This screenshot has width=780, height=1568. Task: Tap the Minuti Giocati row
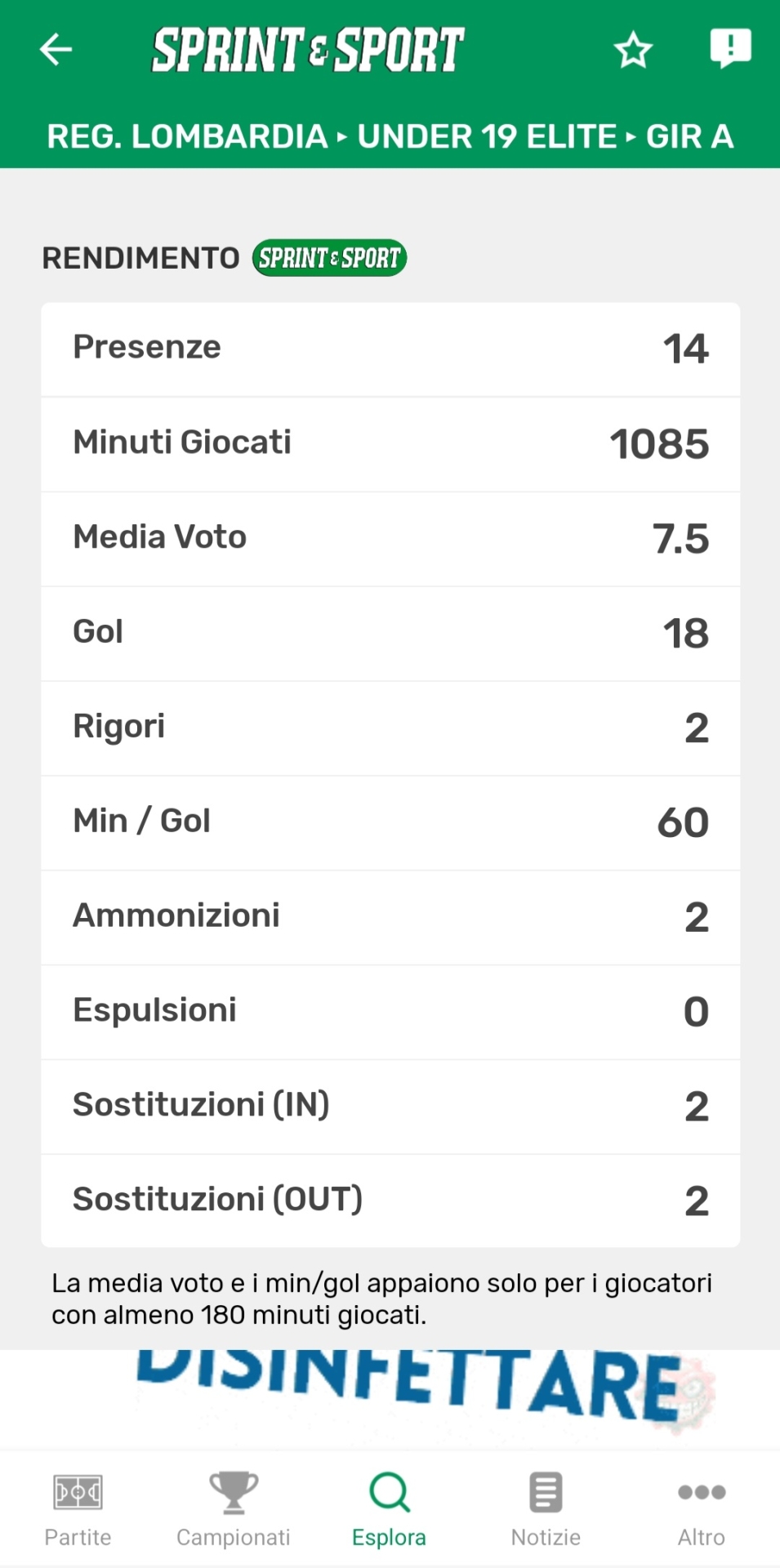click(390, 443)
